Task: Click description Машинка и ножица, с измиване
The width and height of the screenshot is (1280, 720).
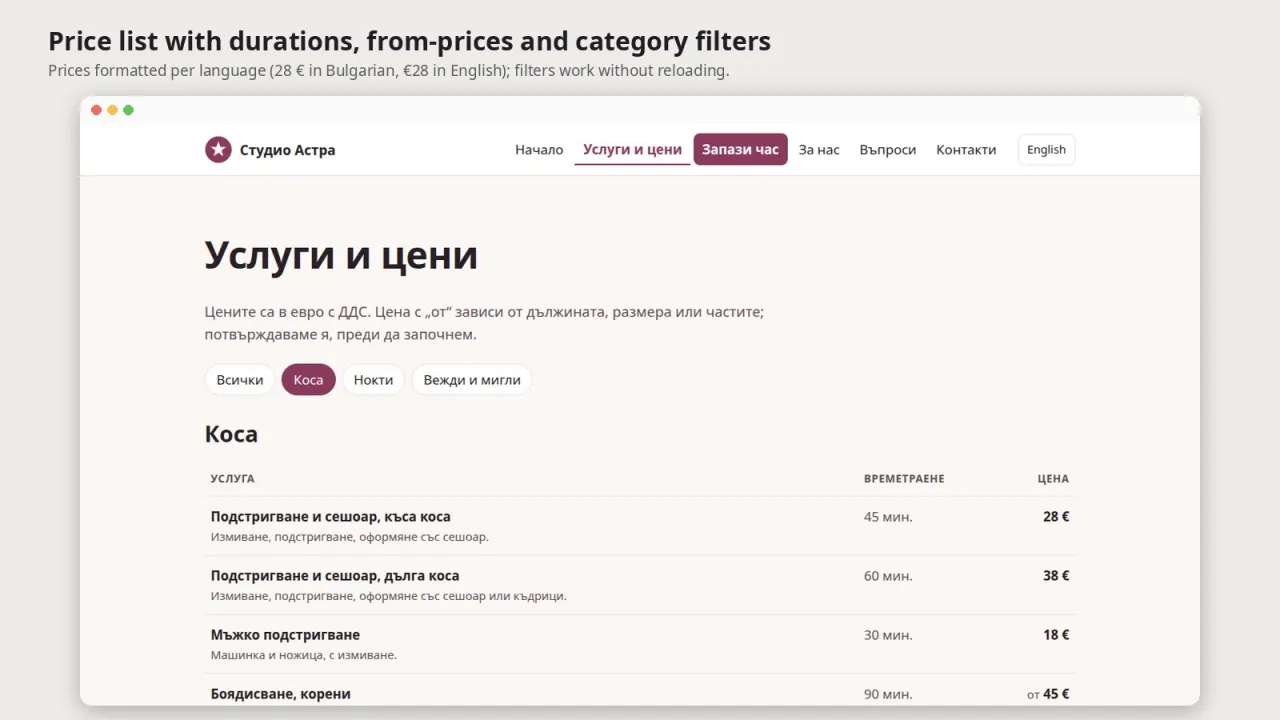Action: tap(304, 655)
